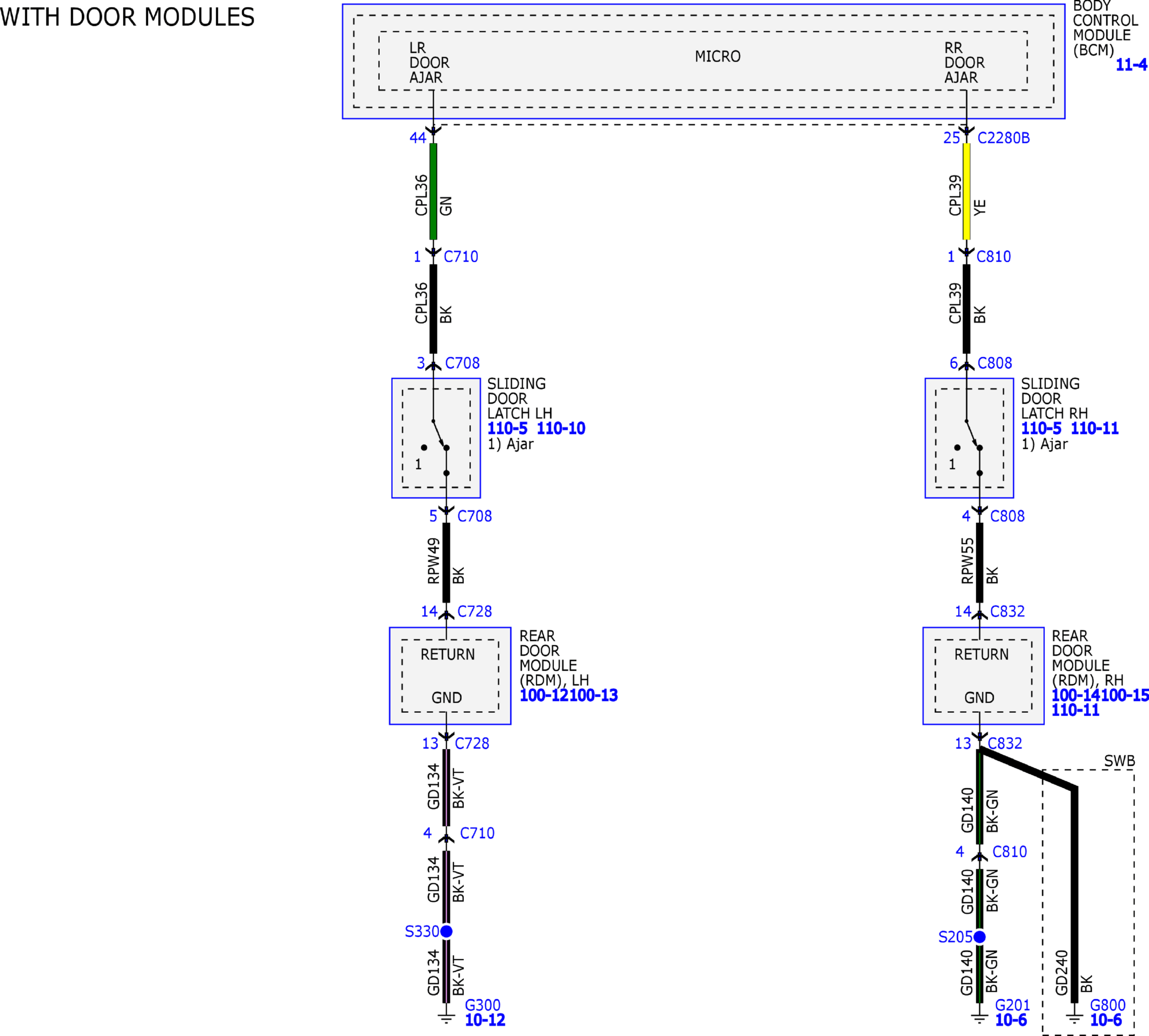The image size is (1149, 1036).
Task: Select the G300 ground label
Action: click(483, 1005)
